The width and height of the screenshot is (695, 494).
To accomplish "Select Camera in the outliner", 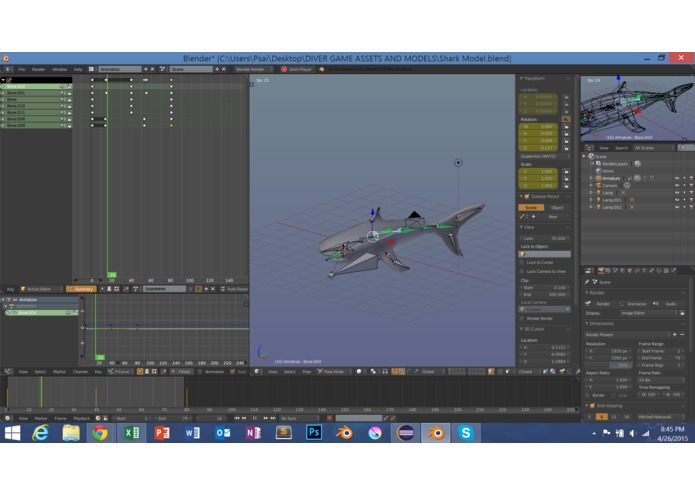I will coord(609,185).
